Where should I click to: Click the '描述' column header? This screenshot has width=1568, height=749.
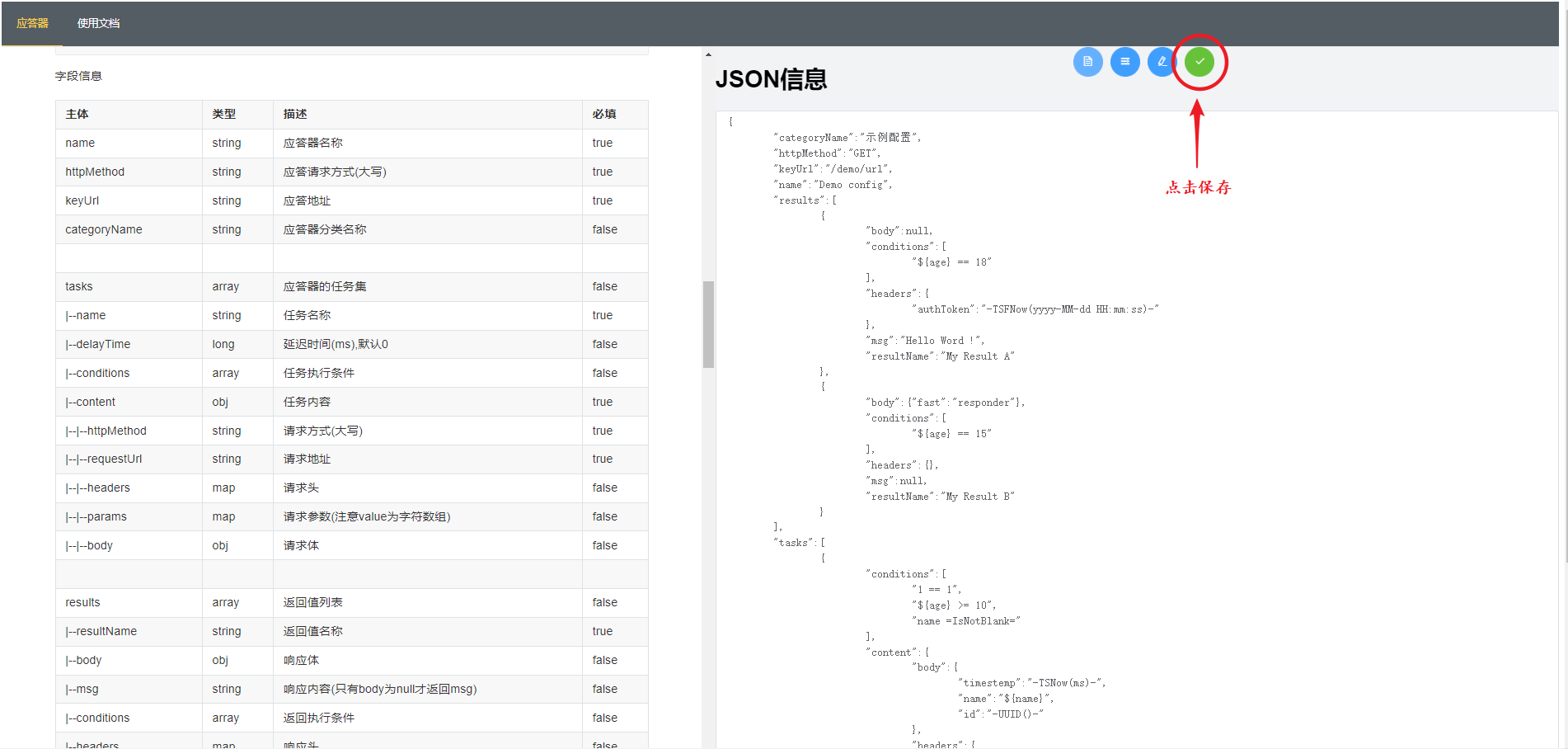427,114
